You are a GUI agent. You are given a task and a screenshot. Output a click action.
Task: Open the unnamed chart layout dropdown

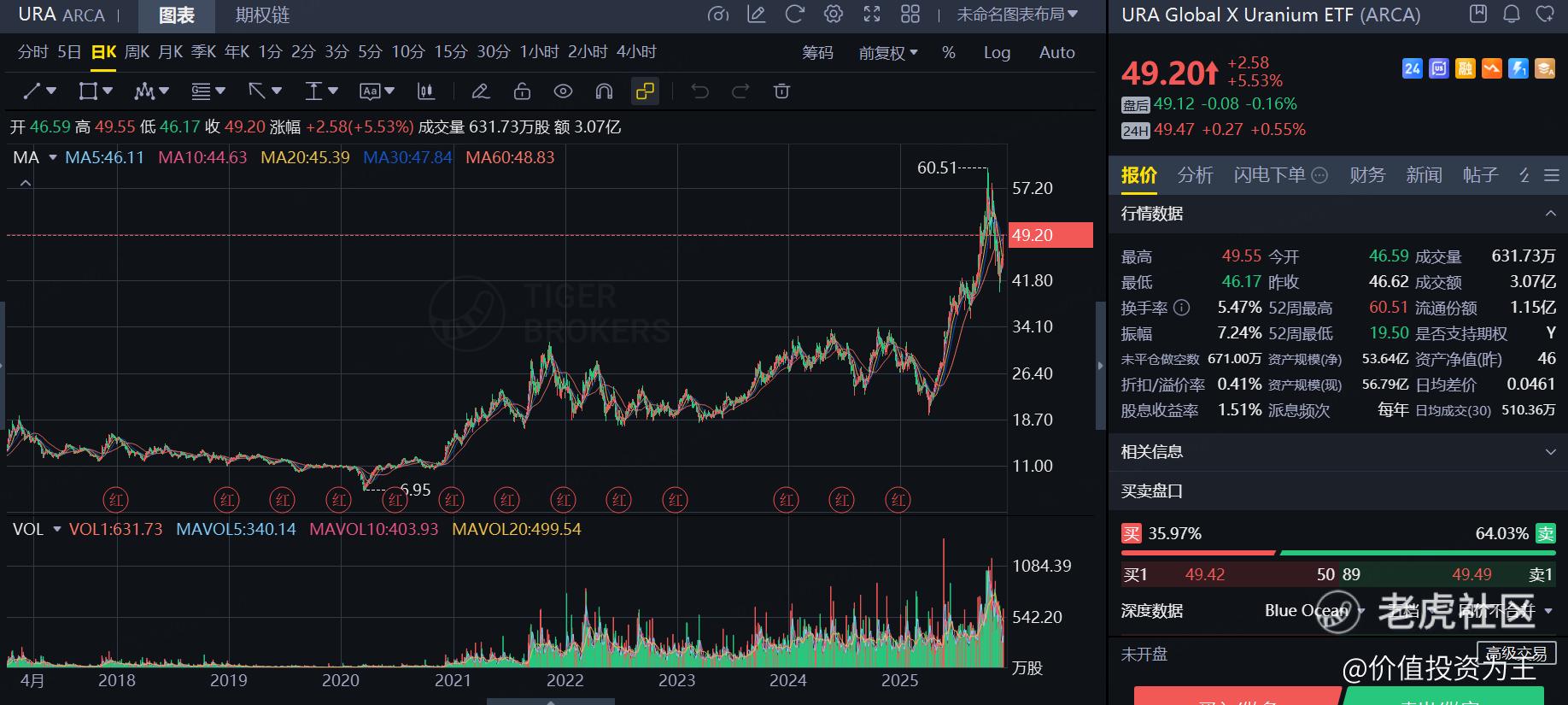click(1017, 15)
